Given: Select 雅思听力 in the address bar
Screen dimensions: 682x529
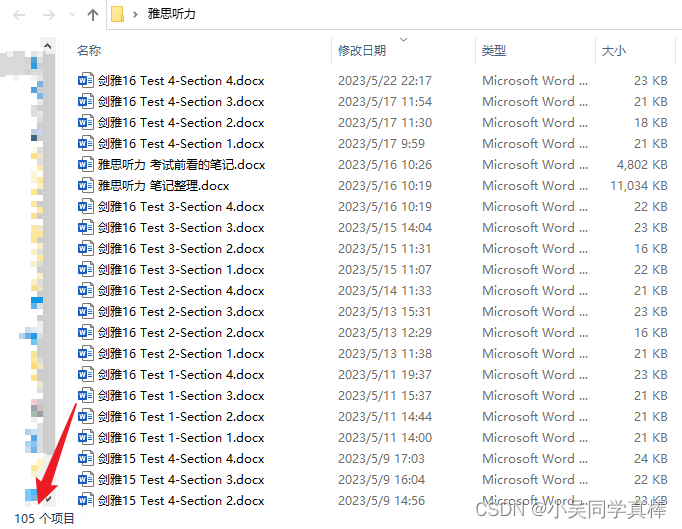Looking at the screenshot, I should [x=171, y=14].
